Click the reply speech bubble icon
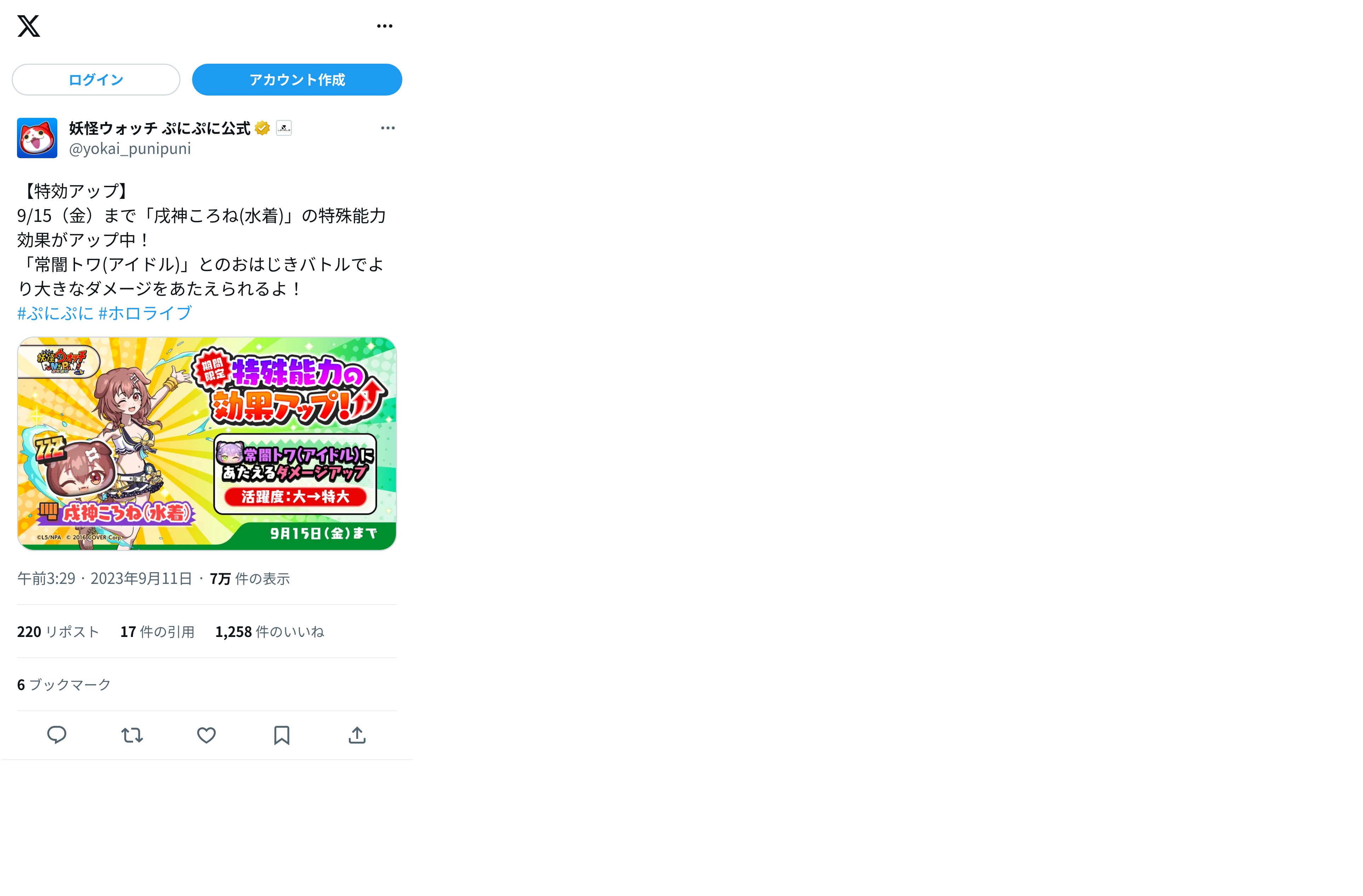 tap(57, 735)
